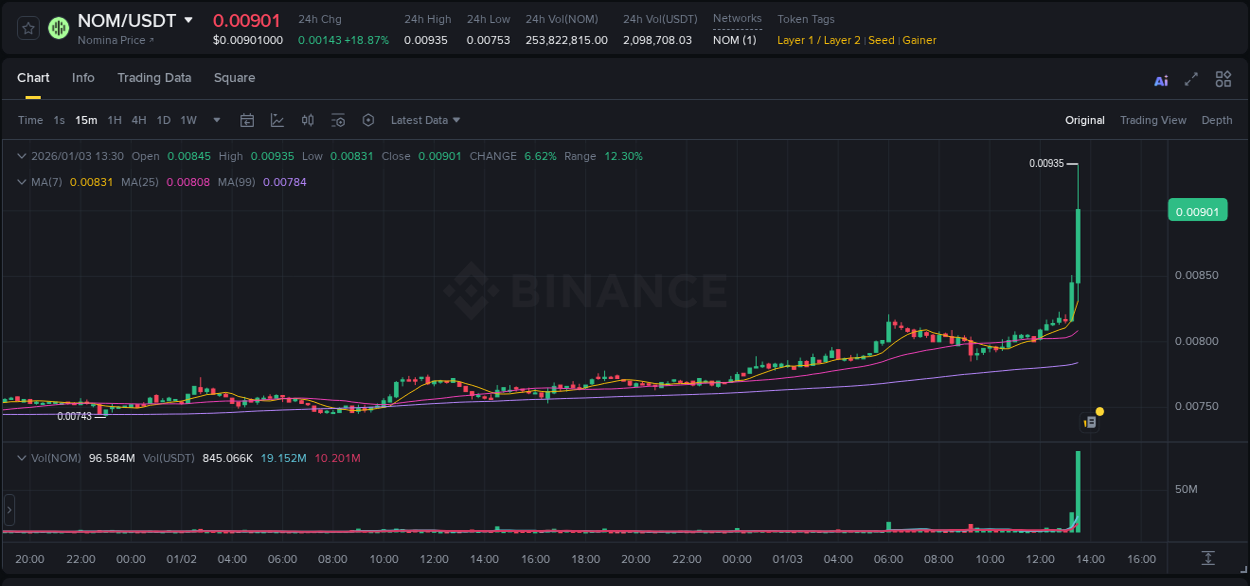Expand the chart to full screen
This screenshot has width=1250, height=586.
pos(1189,79)
